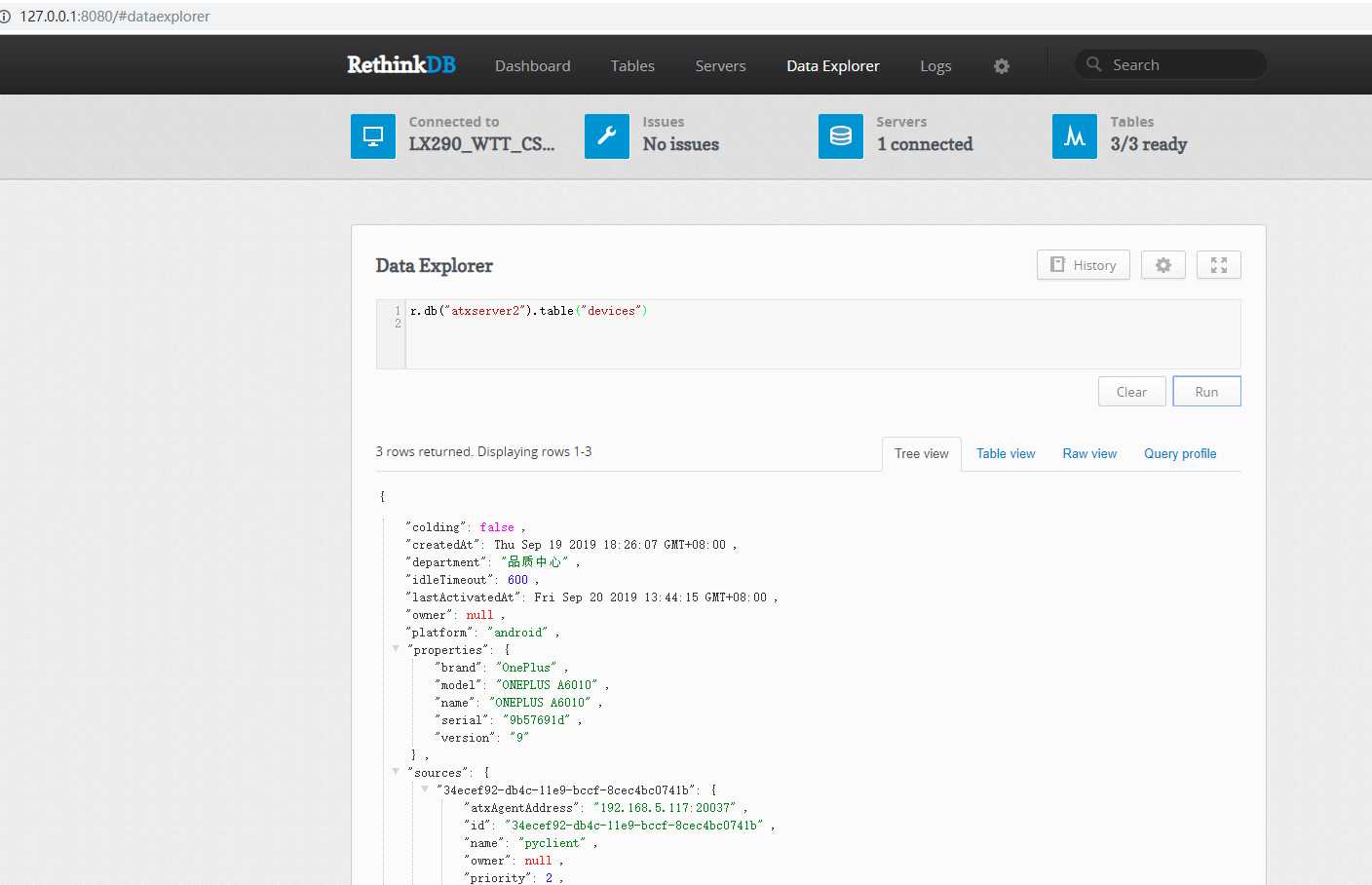
Task: Run the query
Action: pos(1206,392)
